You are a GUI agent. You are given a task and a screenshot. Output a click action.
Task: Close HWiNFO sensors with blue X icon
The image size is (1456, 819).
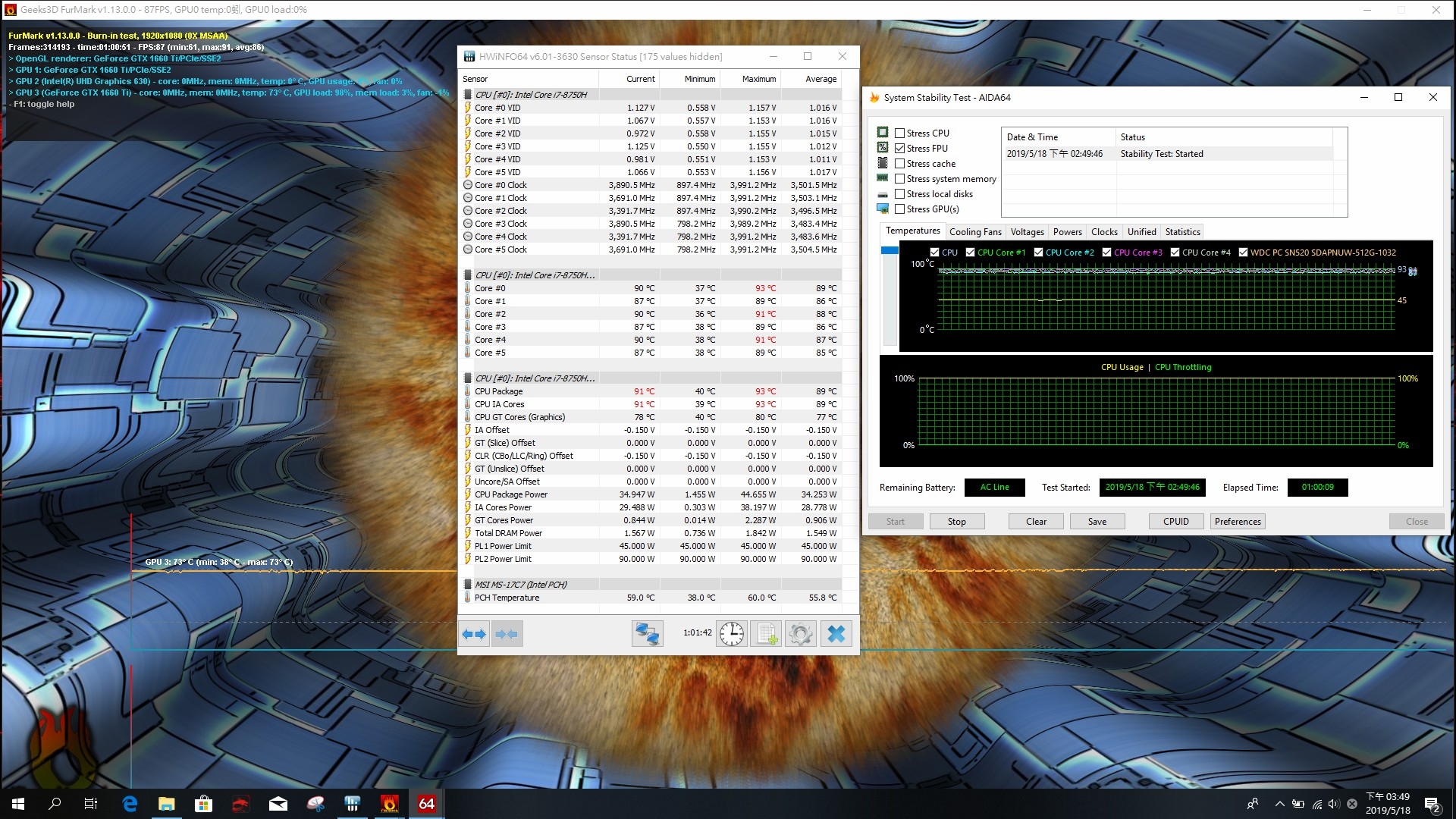(836, 634)
